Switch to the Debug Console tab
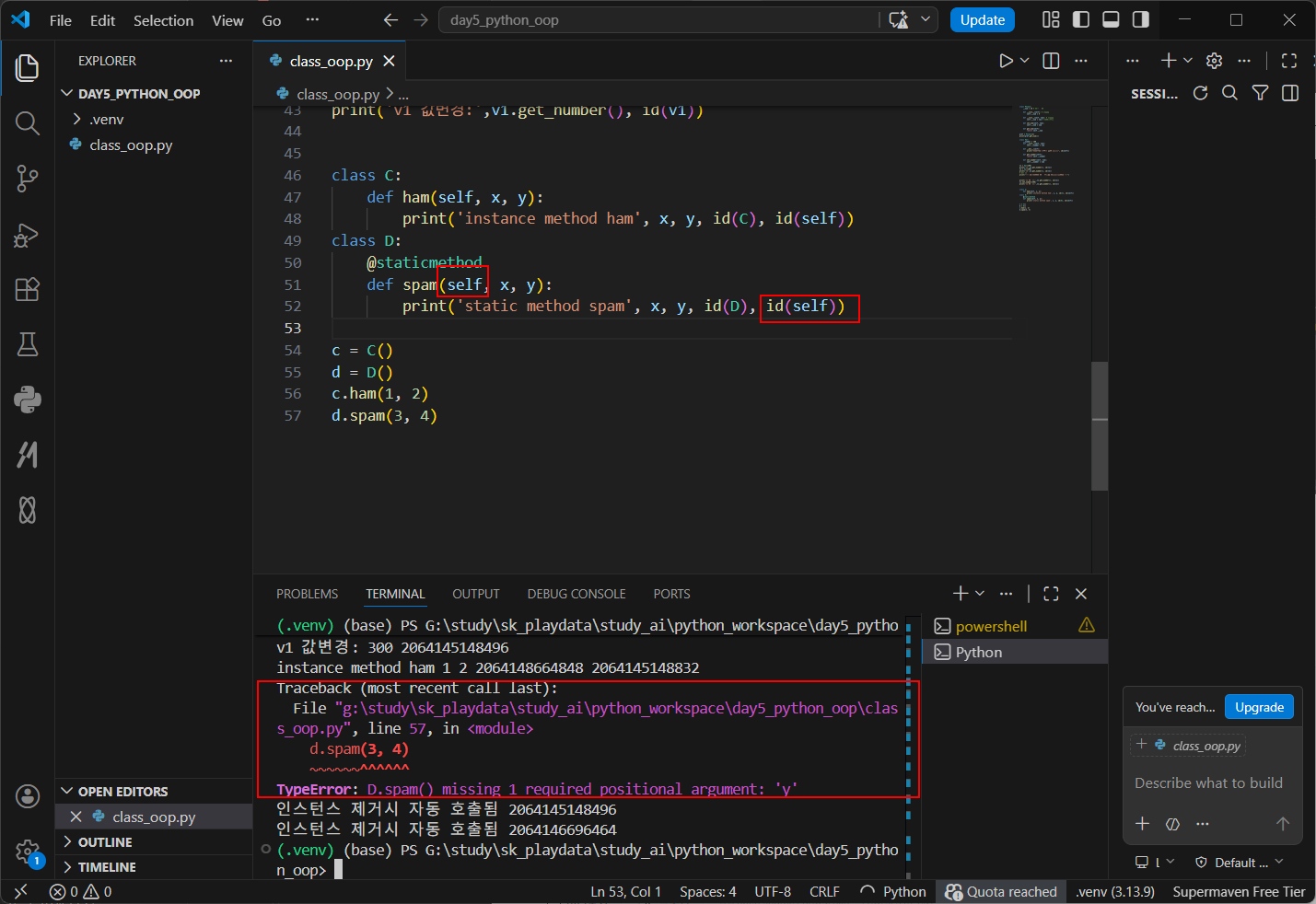1316x904 pixels. 576,594
